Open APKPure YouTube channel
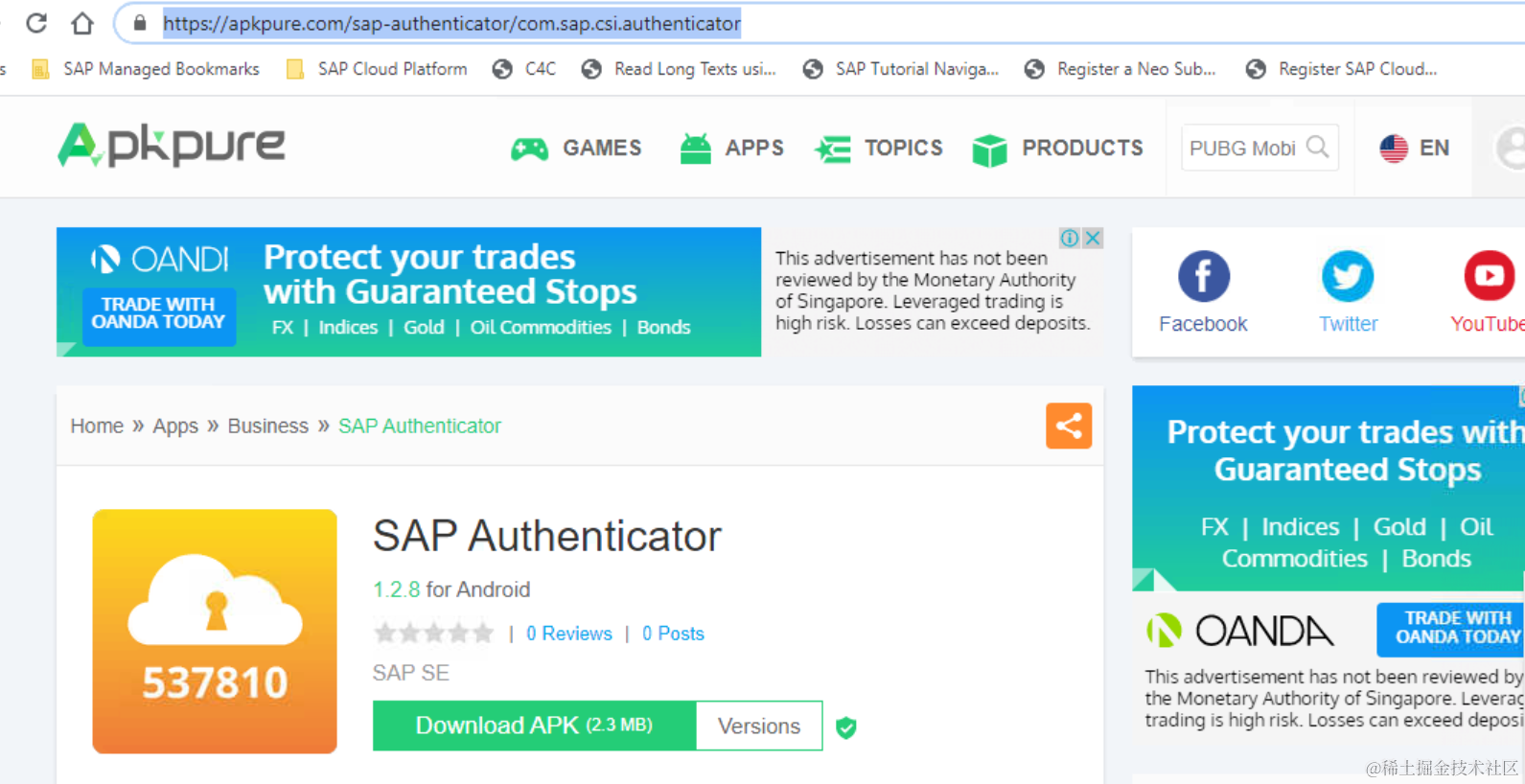This screenshot has width=1525, height=784. coord(1487,292)
